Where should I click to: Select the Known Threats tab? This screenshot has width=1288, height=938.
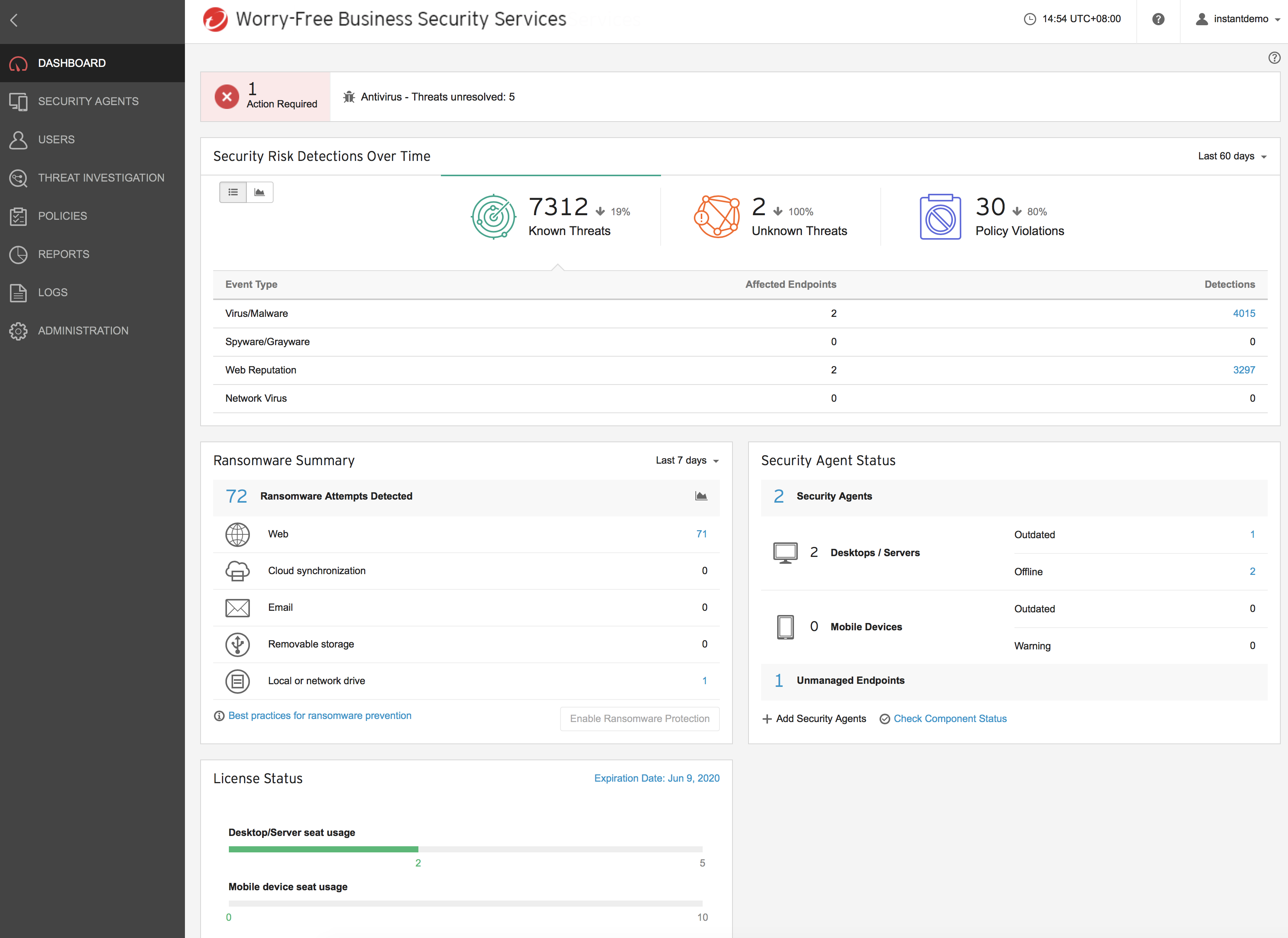pos(551,216)
